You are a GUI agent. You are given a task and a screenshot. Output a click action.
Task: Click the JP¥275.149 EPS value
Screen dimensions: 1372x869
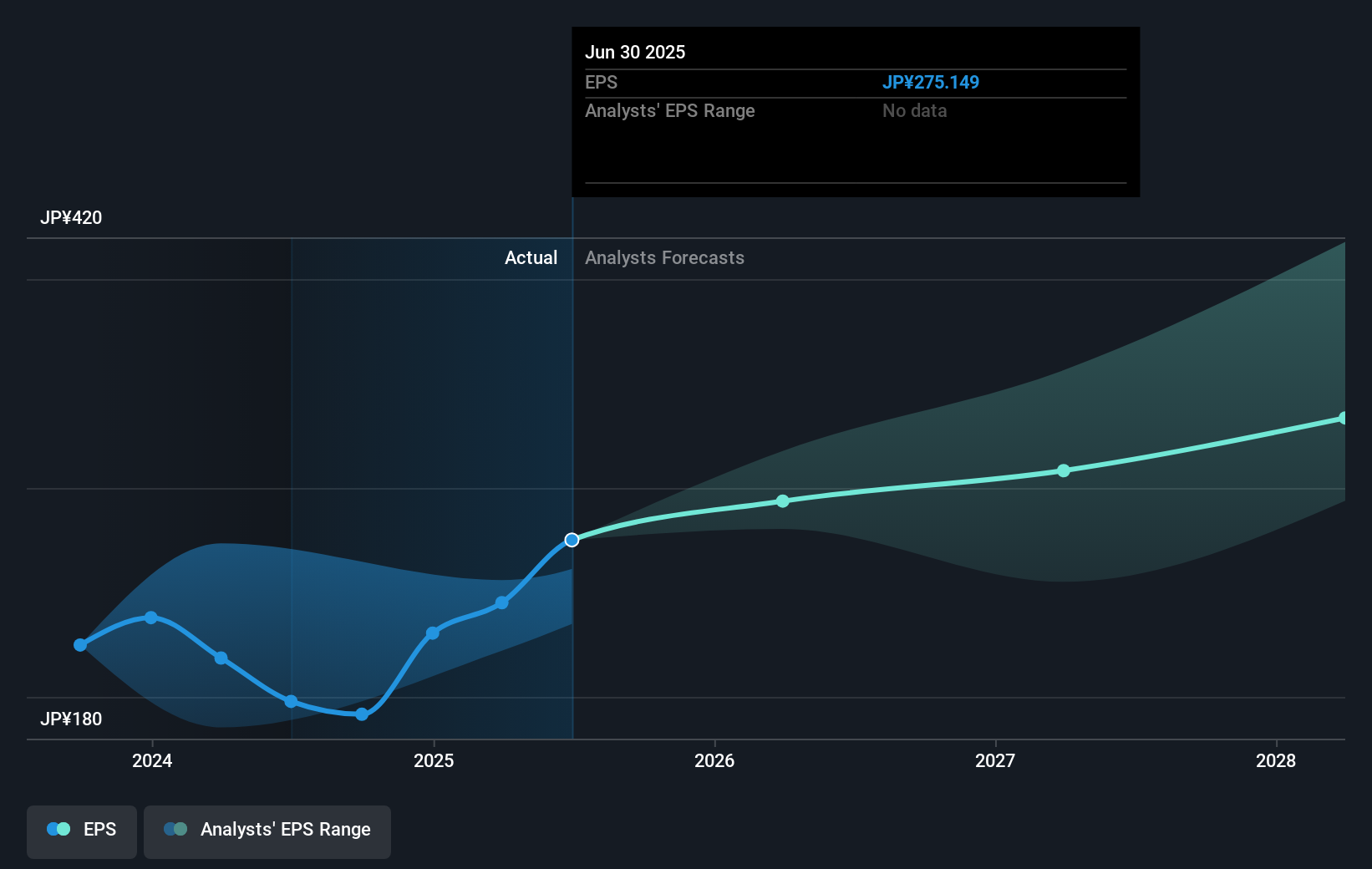click(x=932, y=82)
